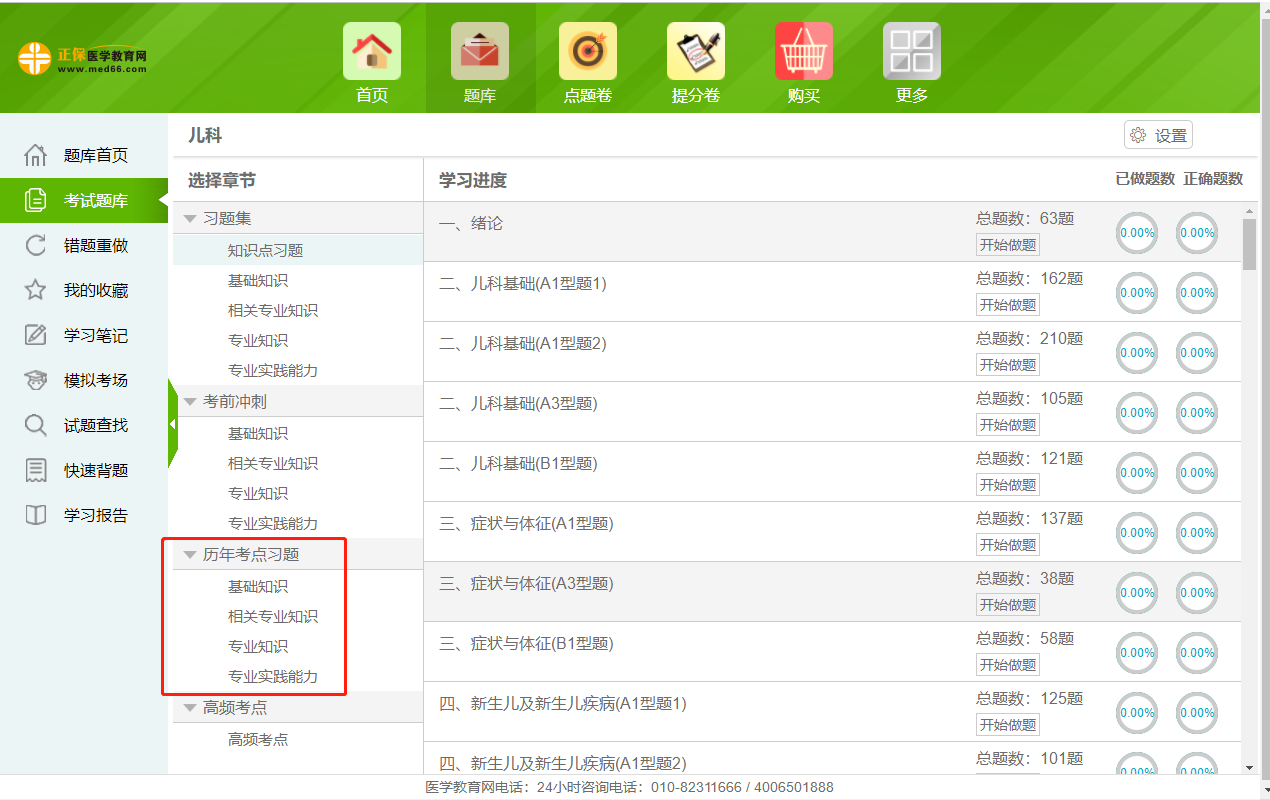The image size is (1270, 800).
Task: Open 模拟考场 in the sidebar
Action: tap(95, 381)
